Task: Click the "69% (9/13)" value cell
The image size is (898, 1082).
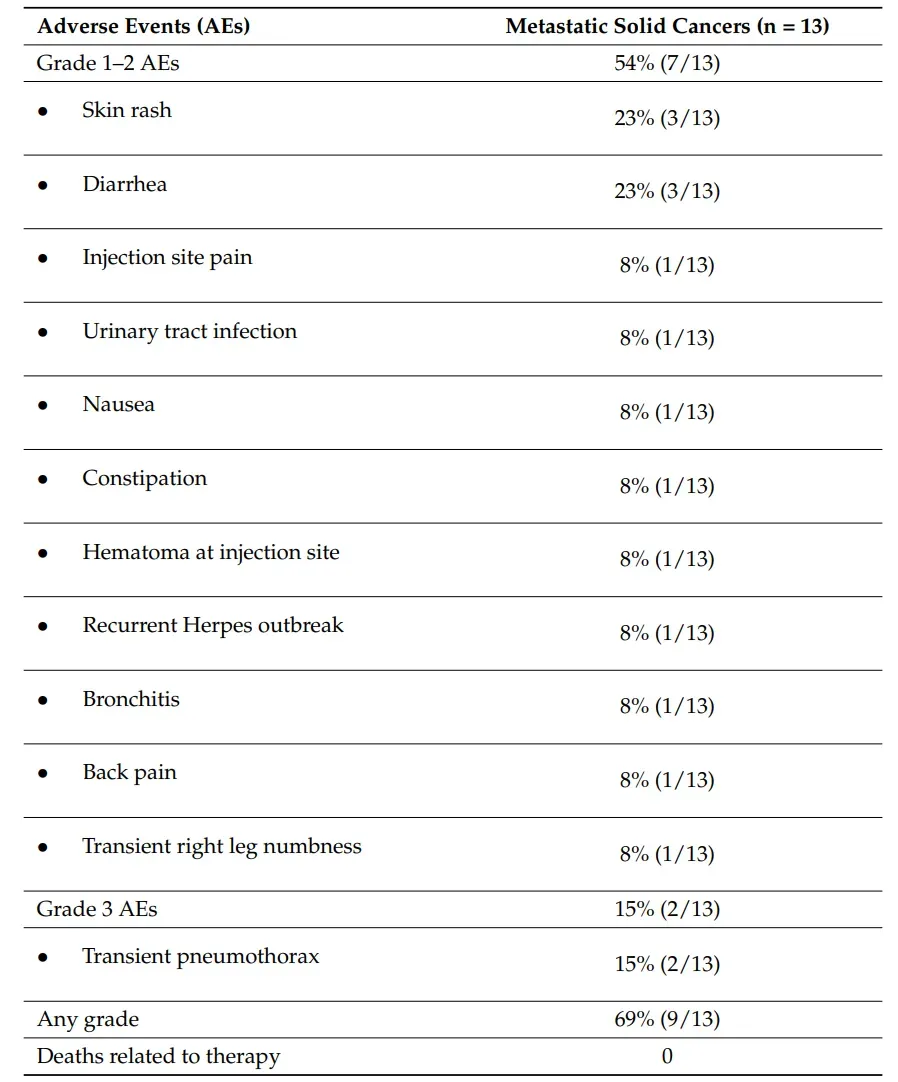Action: pos(667,1020)
